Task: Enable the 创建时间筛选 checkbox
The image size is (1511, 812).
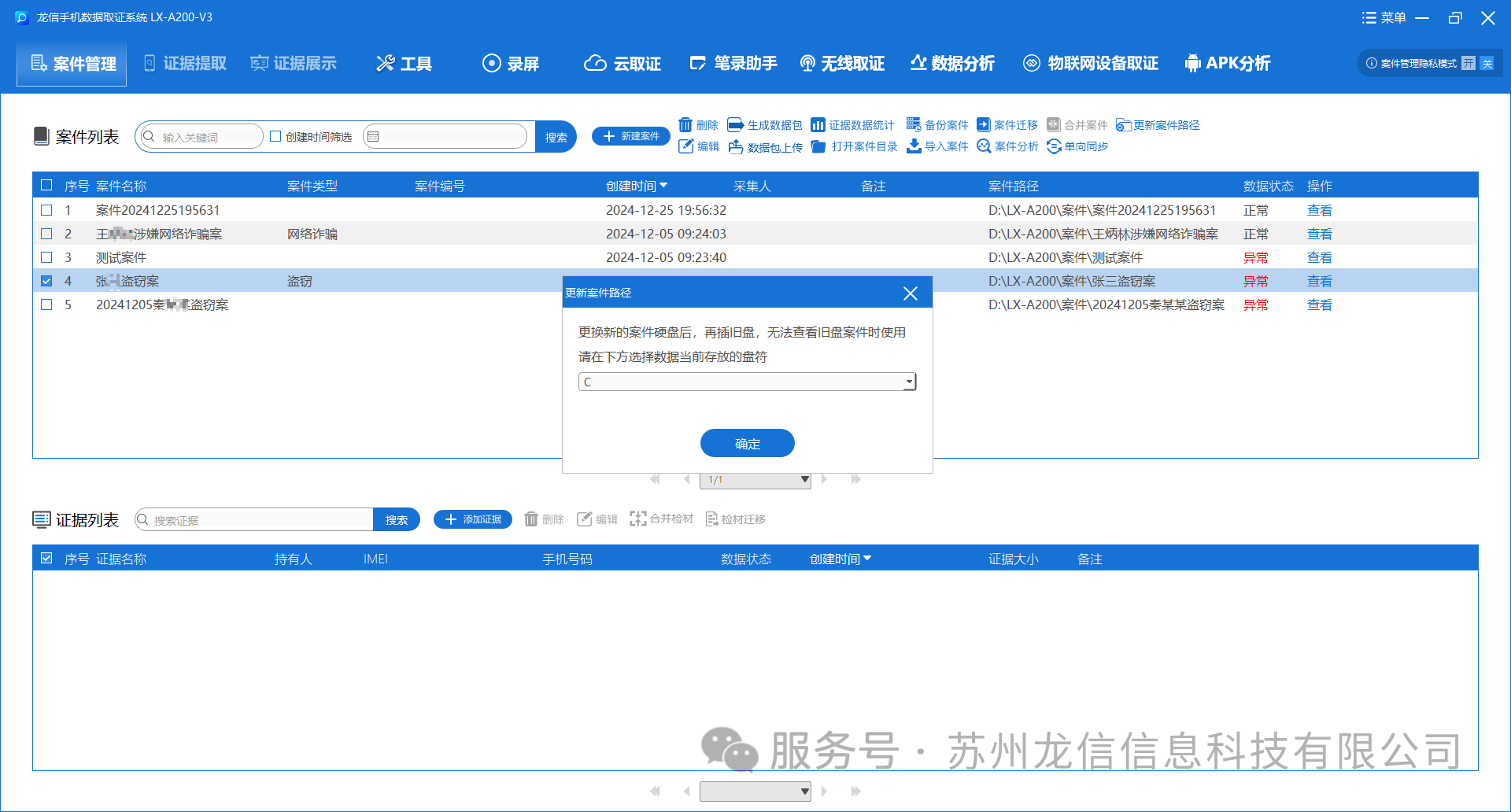Action: pyautogui.click(x=275, y=136)
